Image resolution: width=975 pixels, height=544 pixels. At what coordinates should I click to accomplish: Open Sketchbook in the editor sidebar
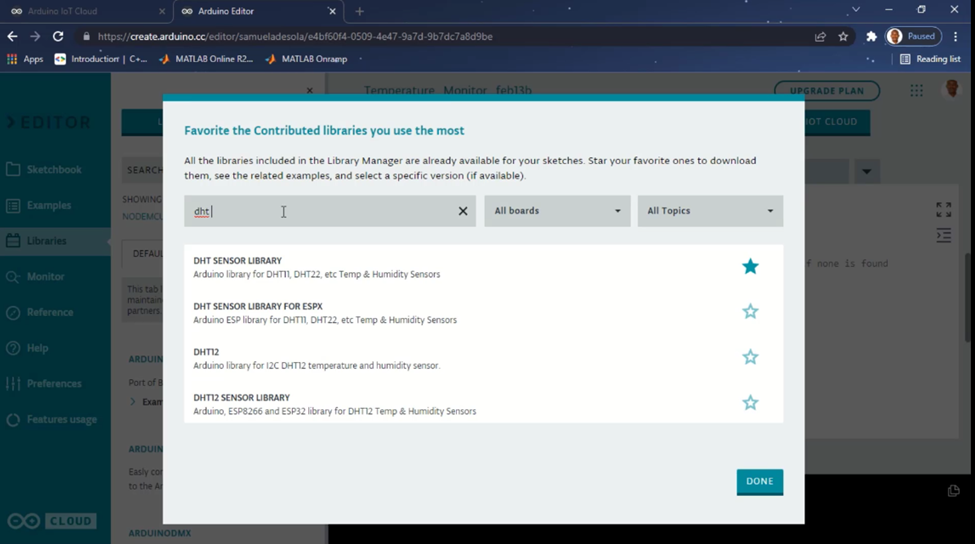tap(55, 169)
